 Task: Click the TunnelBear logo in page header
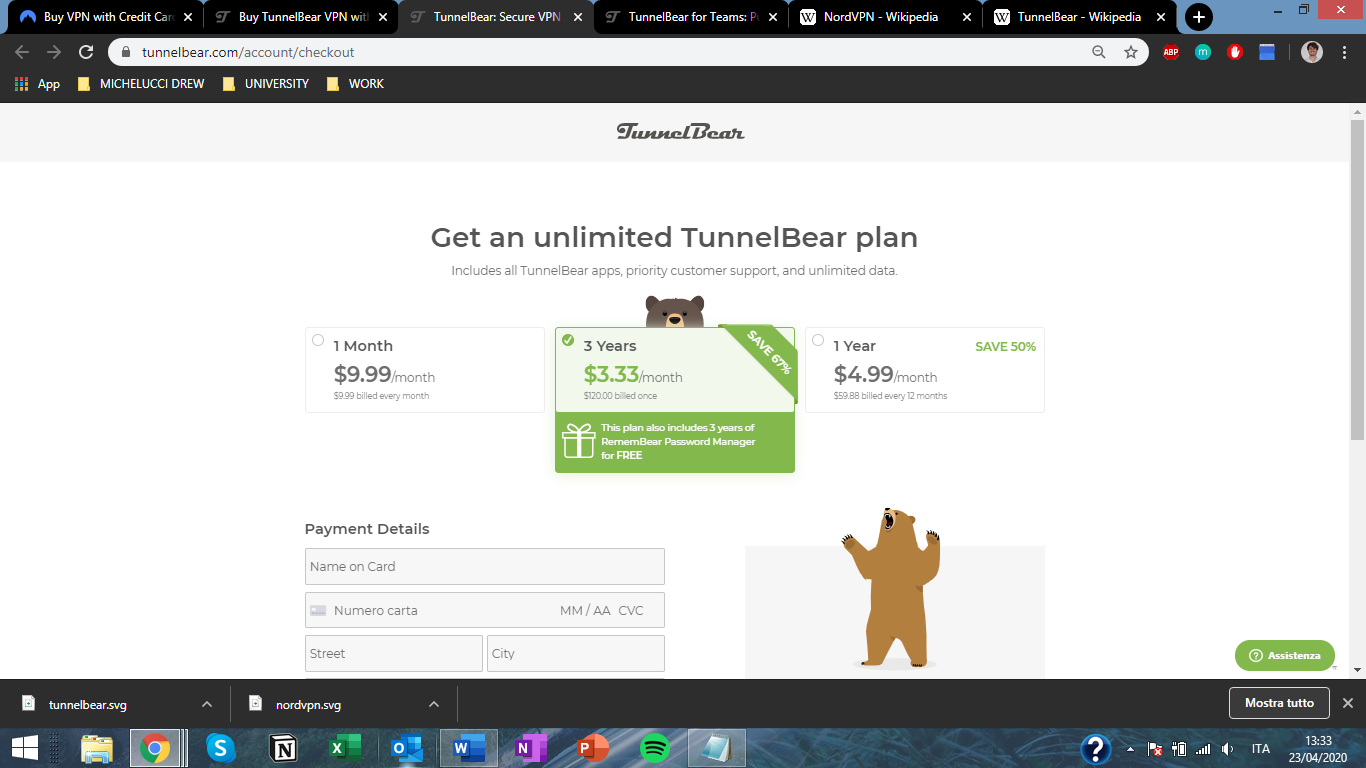point(680,132)
